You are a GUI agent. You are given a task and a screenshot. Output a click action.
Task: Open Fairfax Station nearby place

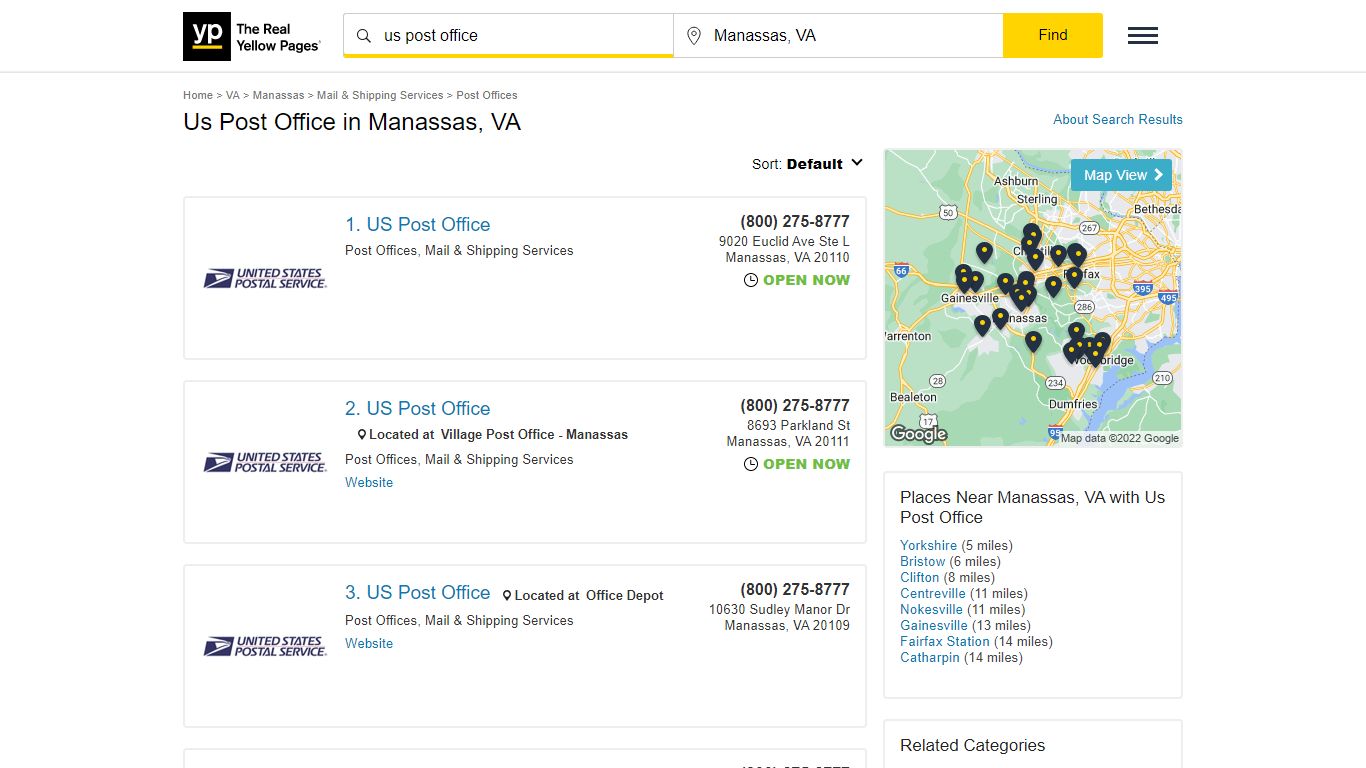tap(945, 641)
